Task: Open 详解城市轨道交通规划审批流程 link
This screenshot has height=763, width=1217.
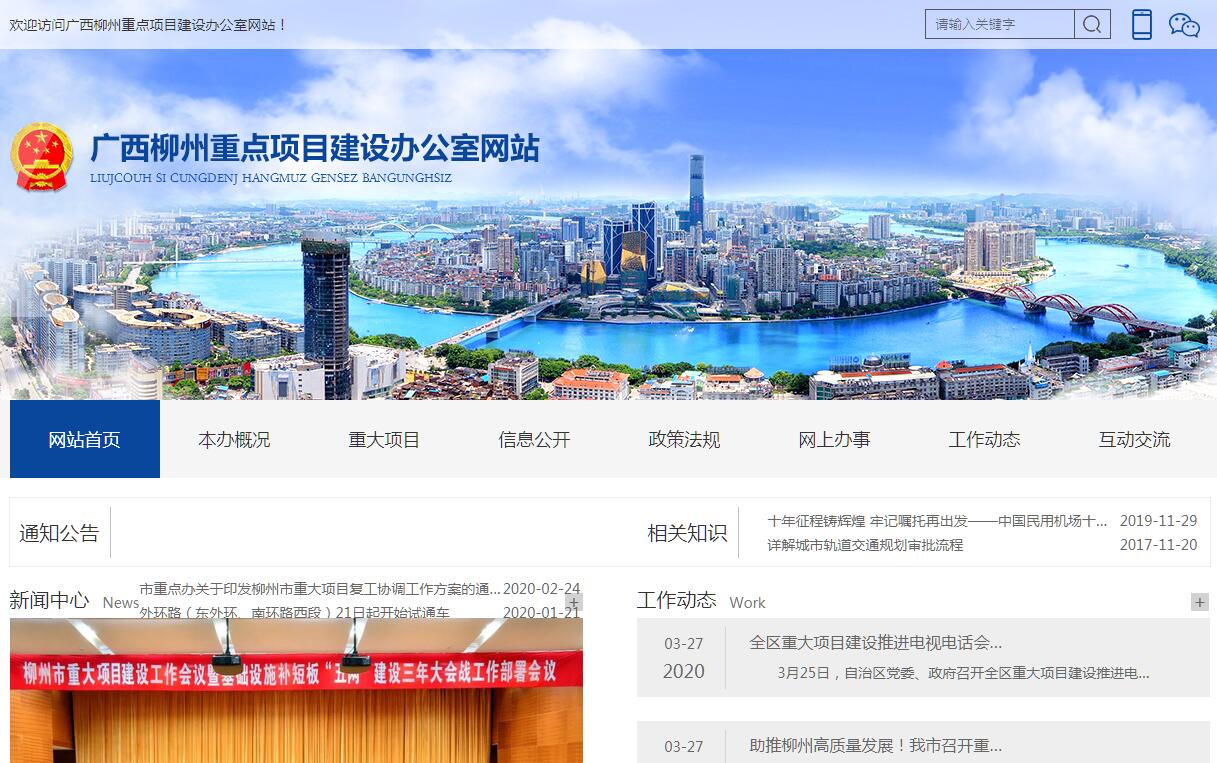Action: coord(865,545)
